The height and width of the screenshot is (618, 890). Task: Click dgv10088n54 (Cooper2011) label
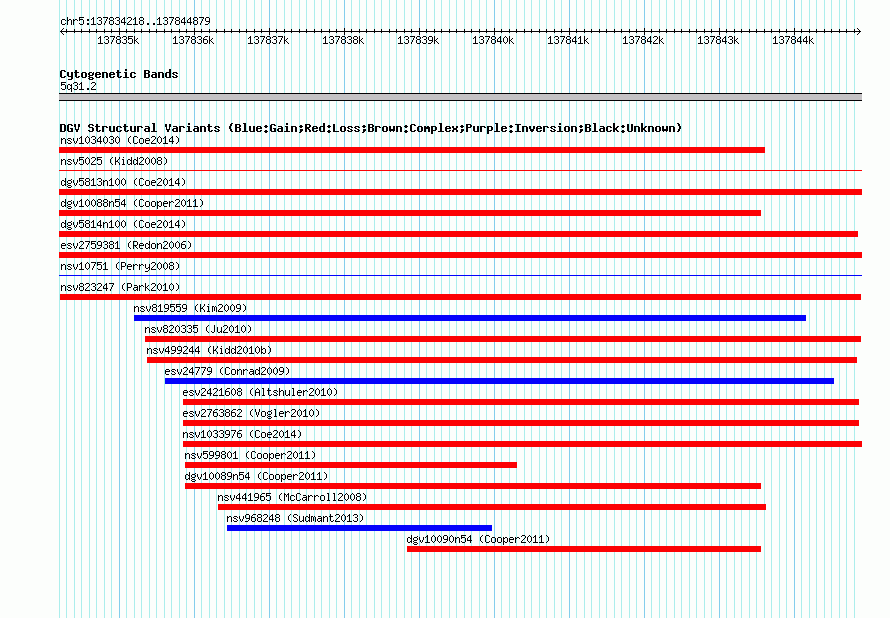(x=132, y=203)
